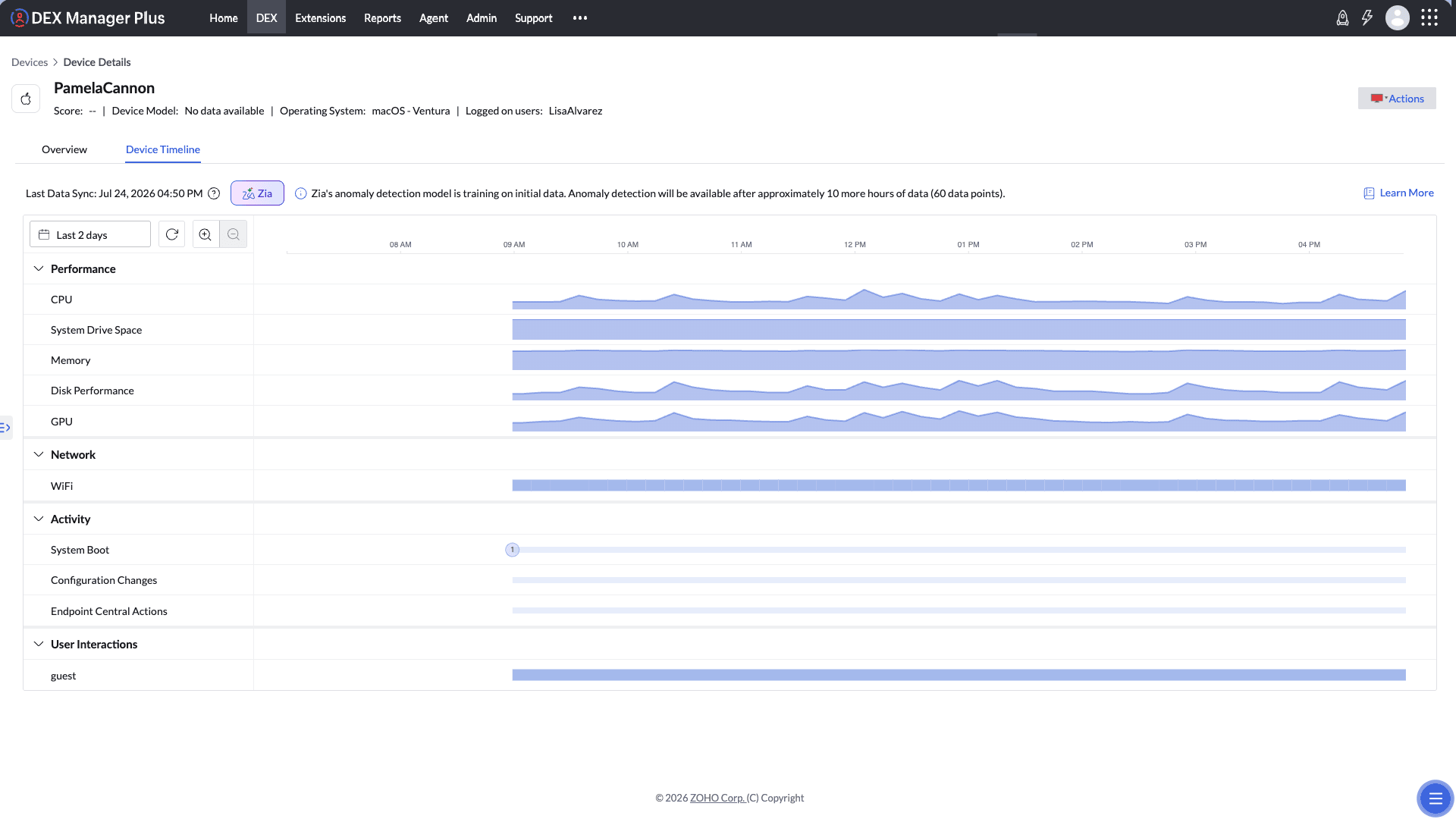Select the guest row label
Viewport: 1456px width, 819px height.
pos(64,676)
